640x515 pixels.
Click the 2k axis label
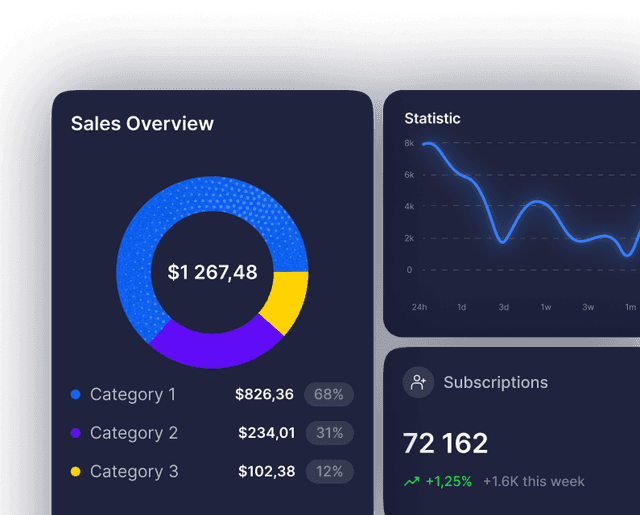(409, 238)
